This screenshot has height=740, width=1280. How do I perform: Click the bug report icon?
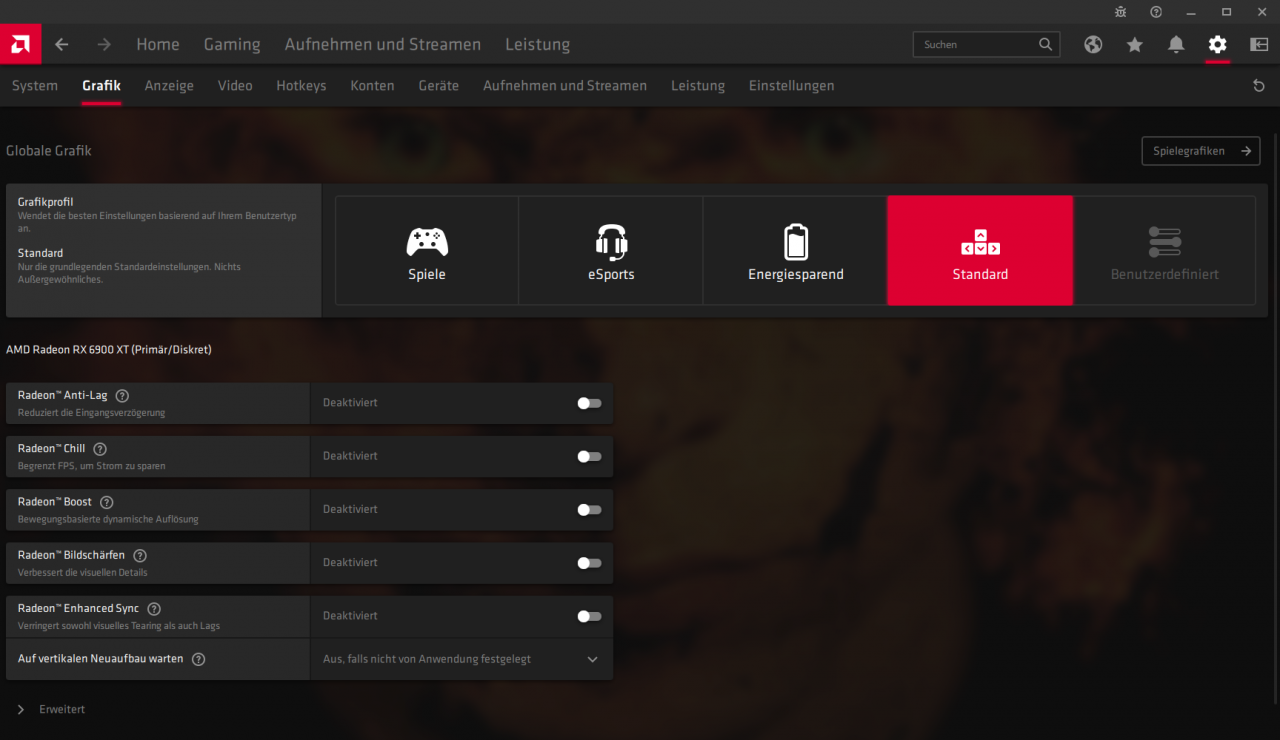coord(1121,12)
